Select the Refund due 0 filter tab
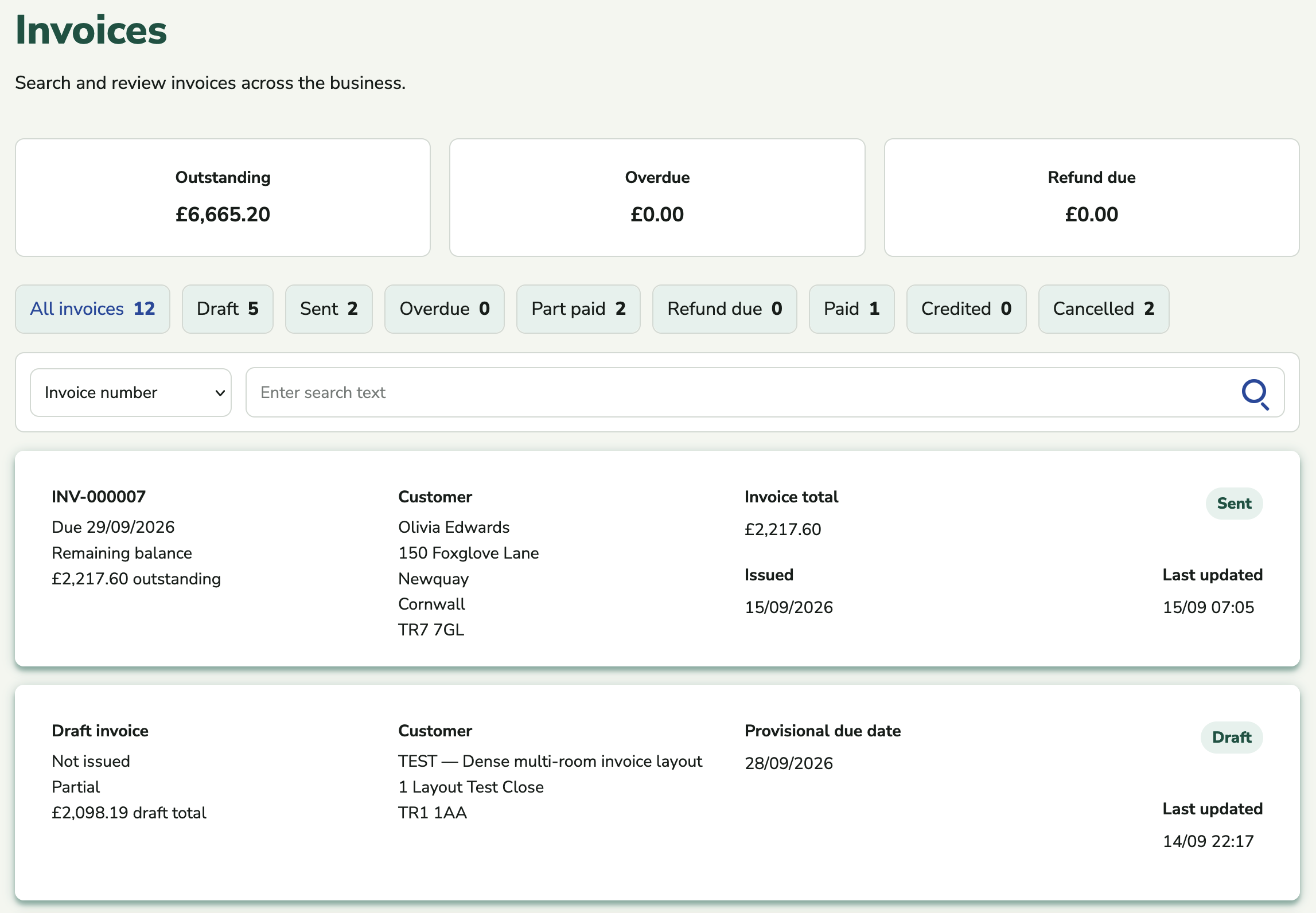This screenshot has height=913, width=1316. [x=725, y=309]
